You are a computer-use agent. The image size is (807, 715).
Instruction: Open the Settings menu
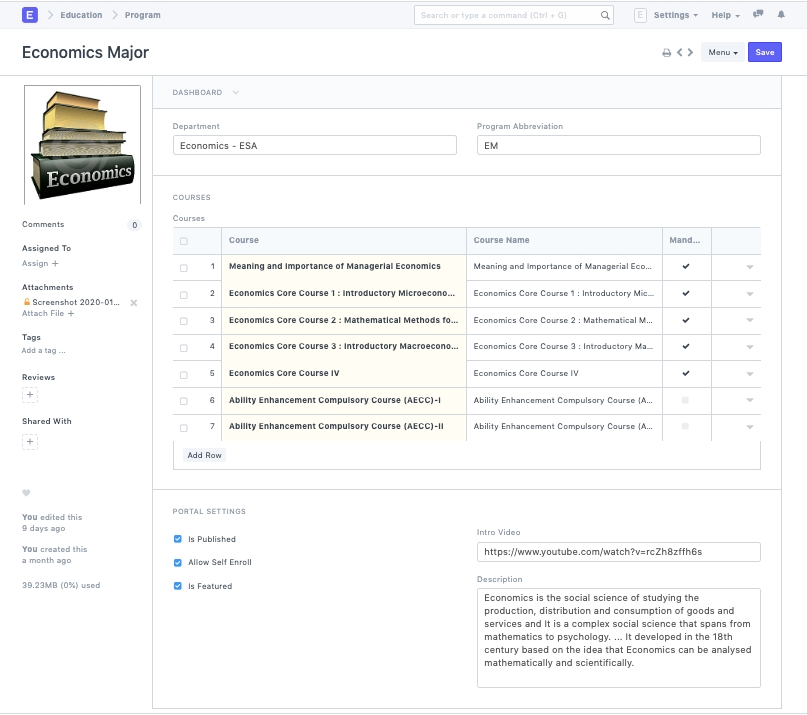(x=675, y=15)
